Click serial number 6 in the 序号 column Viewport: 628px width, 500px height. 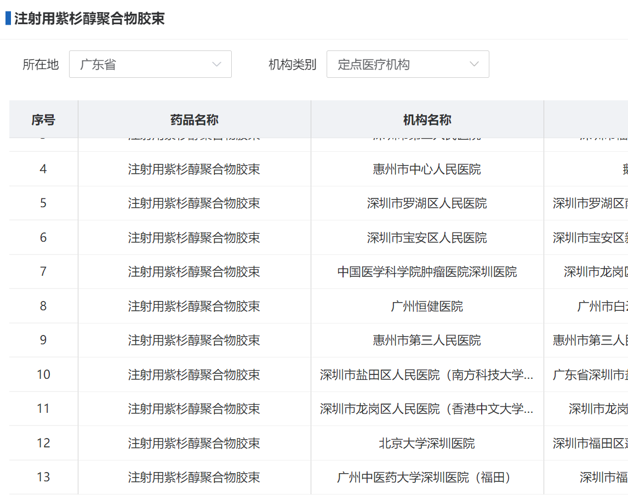coord(43,238)
